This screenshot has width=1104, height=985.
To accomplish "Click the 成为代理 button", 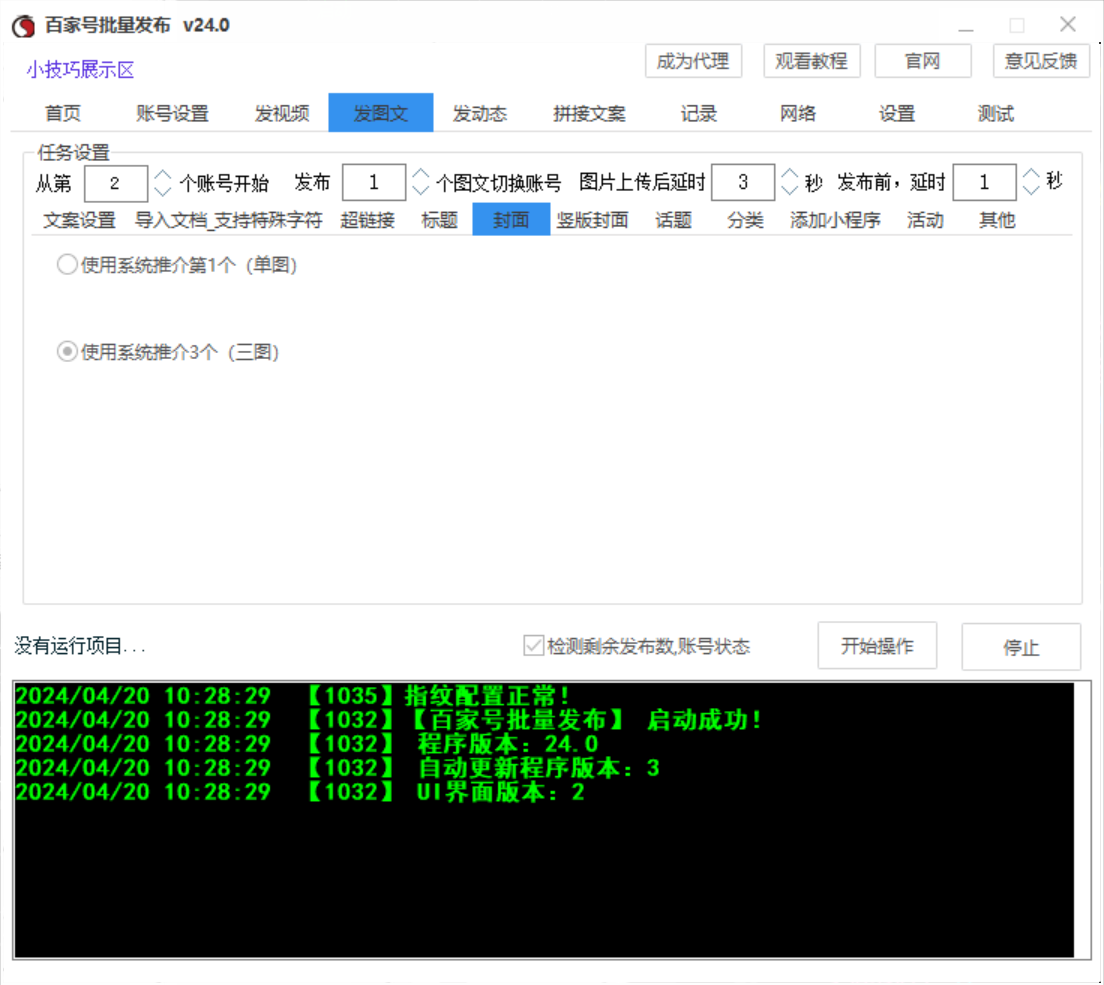I will 693,61.
